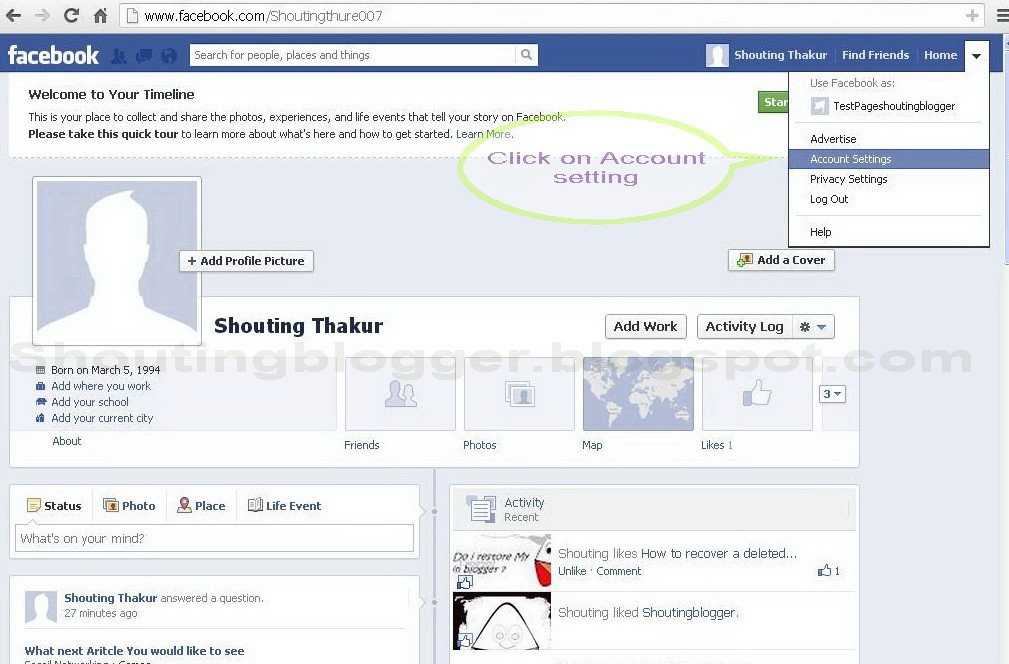Click the Photos tile
The width and height of the screenshot is (1009, 664).
pos(519,394)
